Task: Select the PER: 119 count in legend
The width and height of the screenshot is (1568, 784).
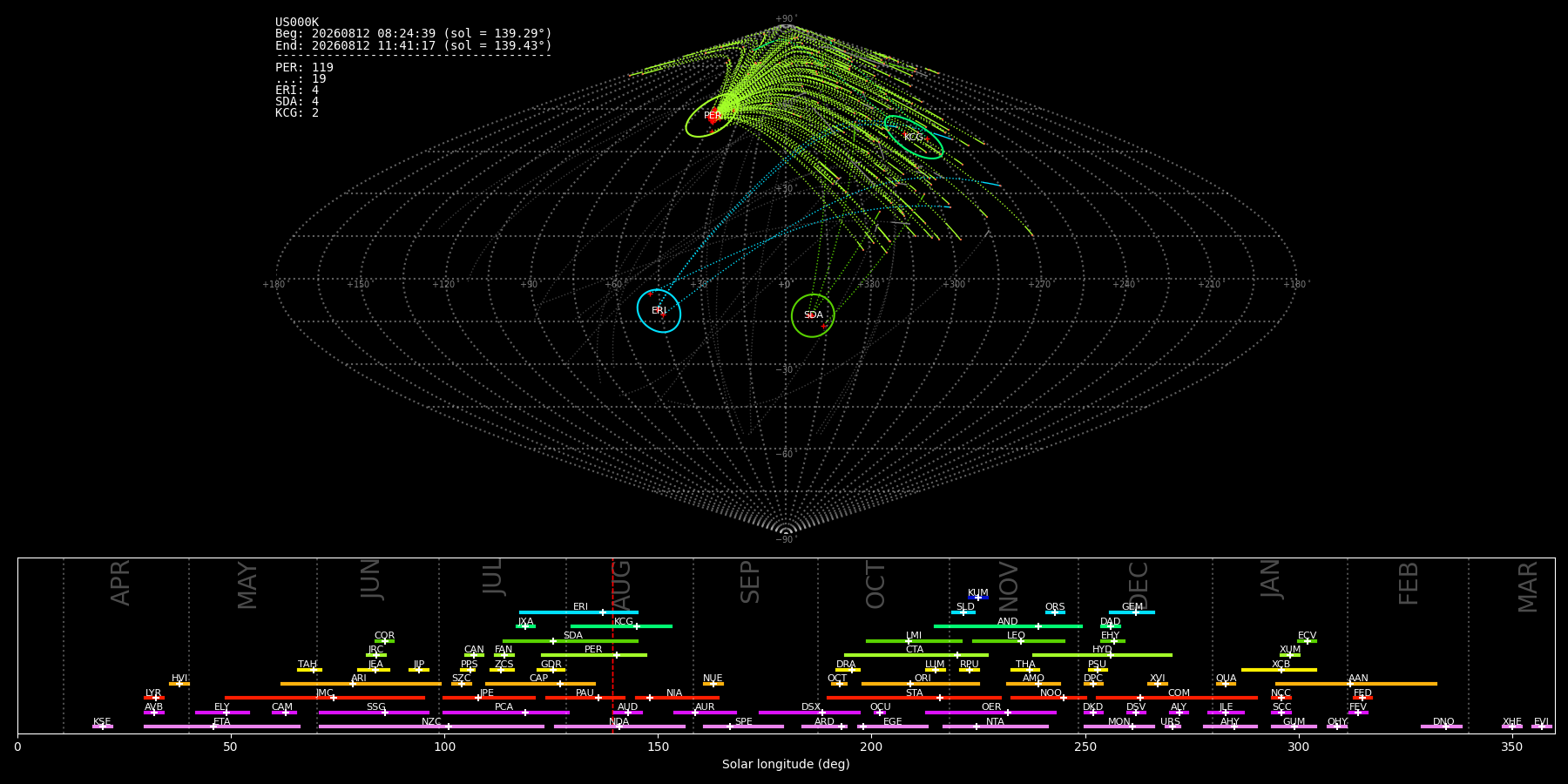Action: point(304,68)
